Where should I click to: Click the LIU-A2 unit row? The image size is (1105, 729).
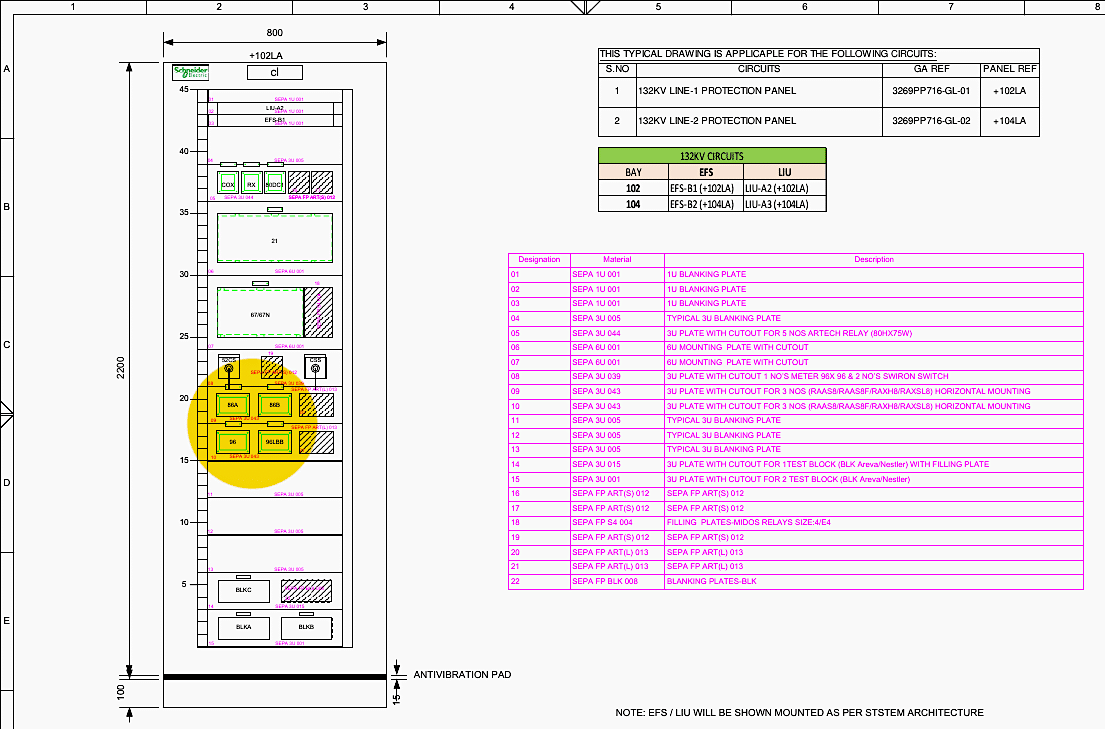(275, 109)
